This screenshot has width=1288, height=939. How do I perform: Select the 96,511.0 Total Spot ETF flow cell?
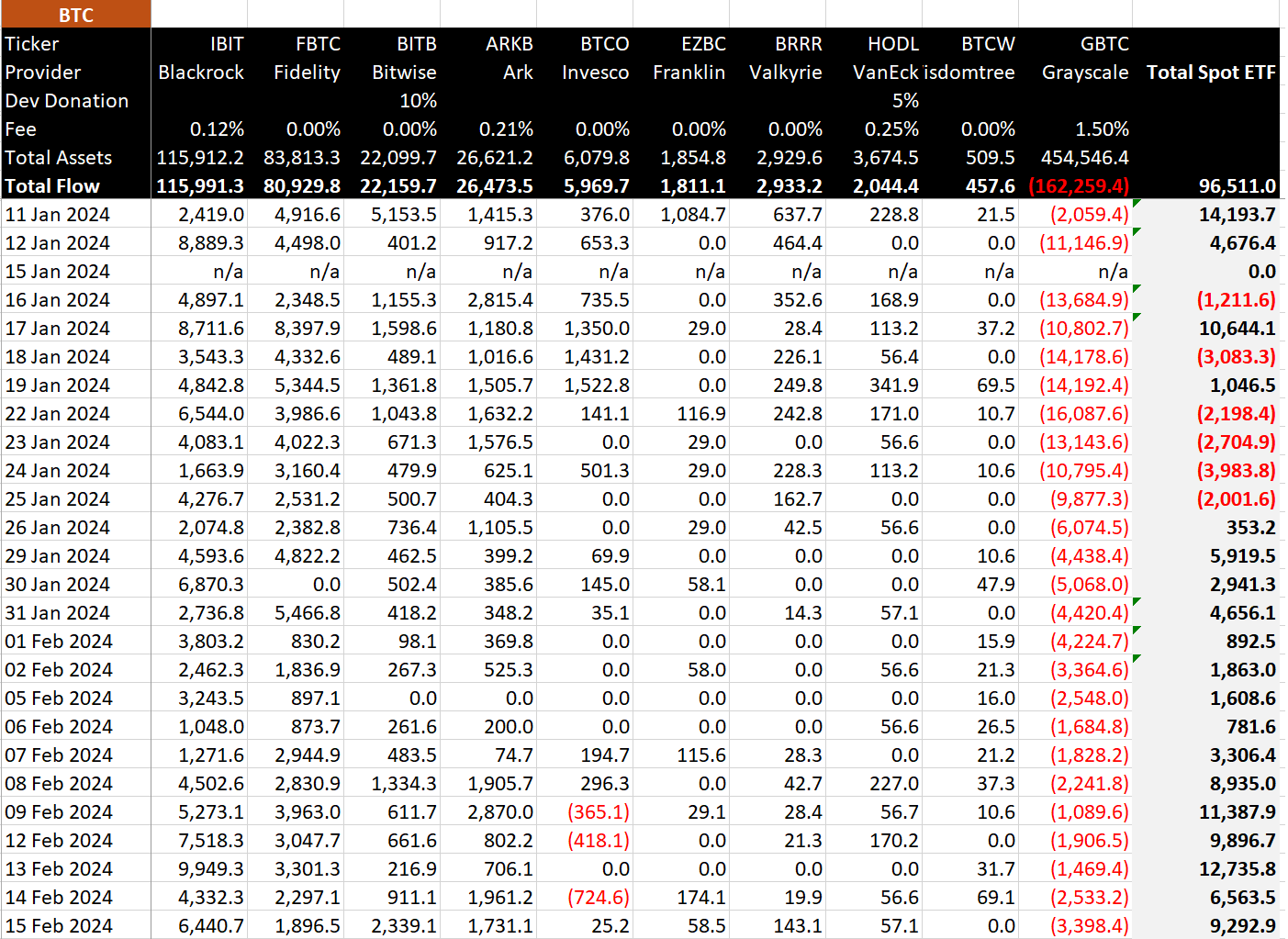pyautogui.click(x=1236, y=186)
